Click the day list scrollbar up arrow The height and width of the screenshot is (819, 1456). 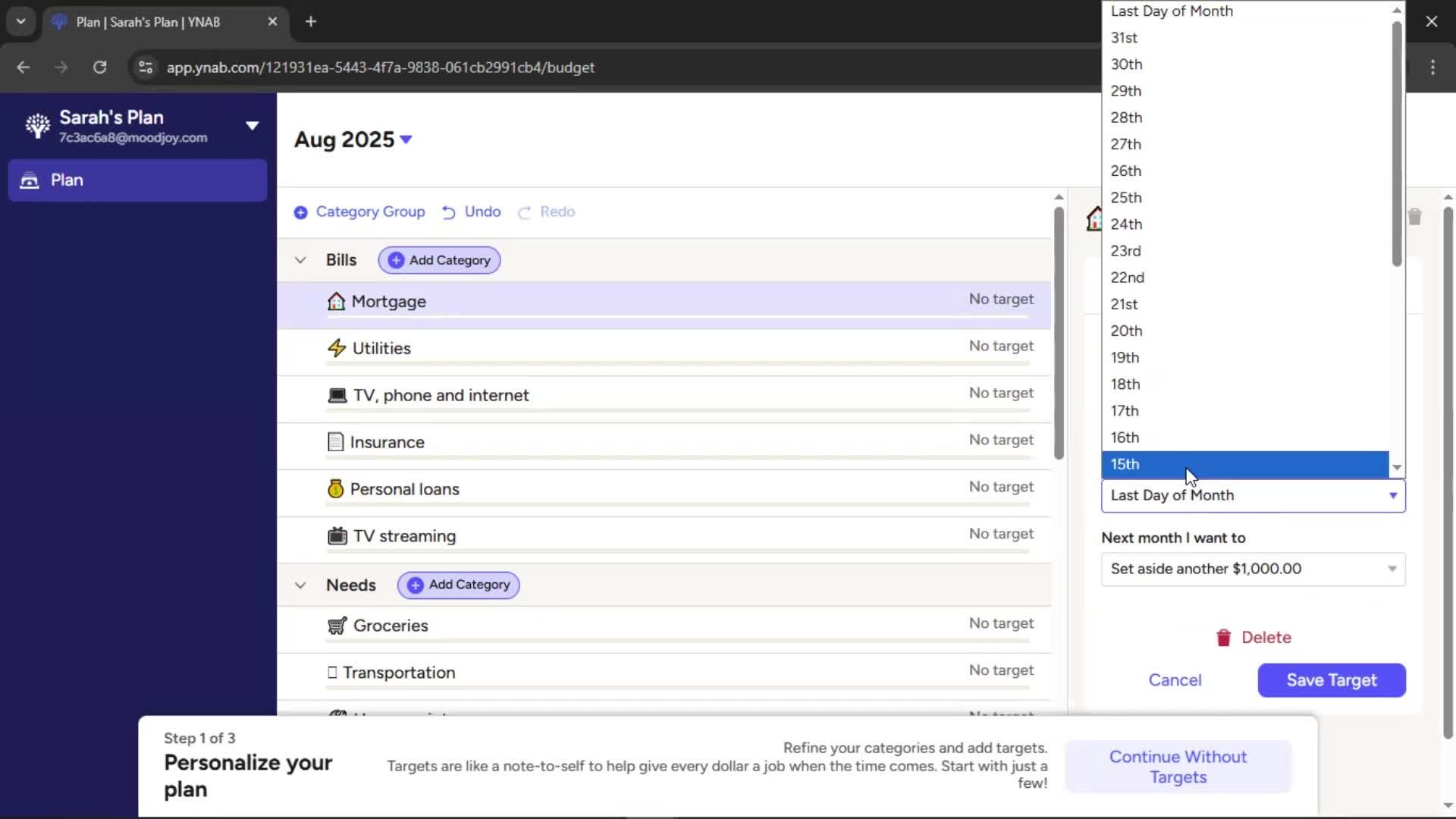click(1397, 10)
